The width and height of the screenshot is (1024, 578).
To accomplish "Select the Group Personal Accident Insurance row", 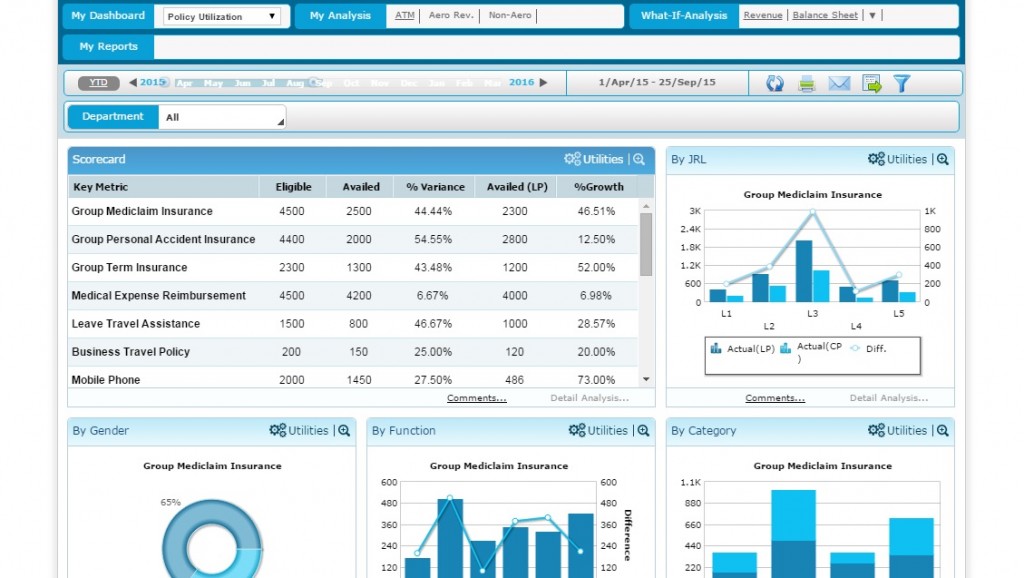I will click(x=353, y=240).
